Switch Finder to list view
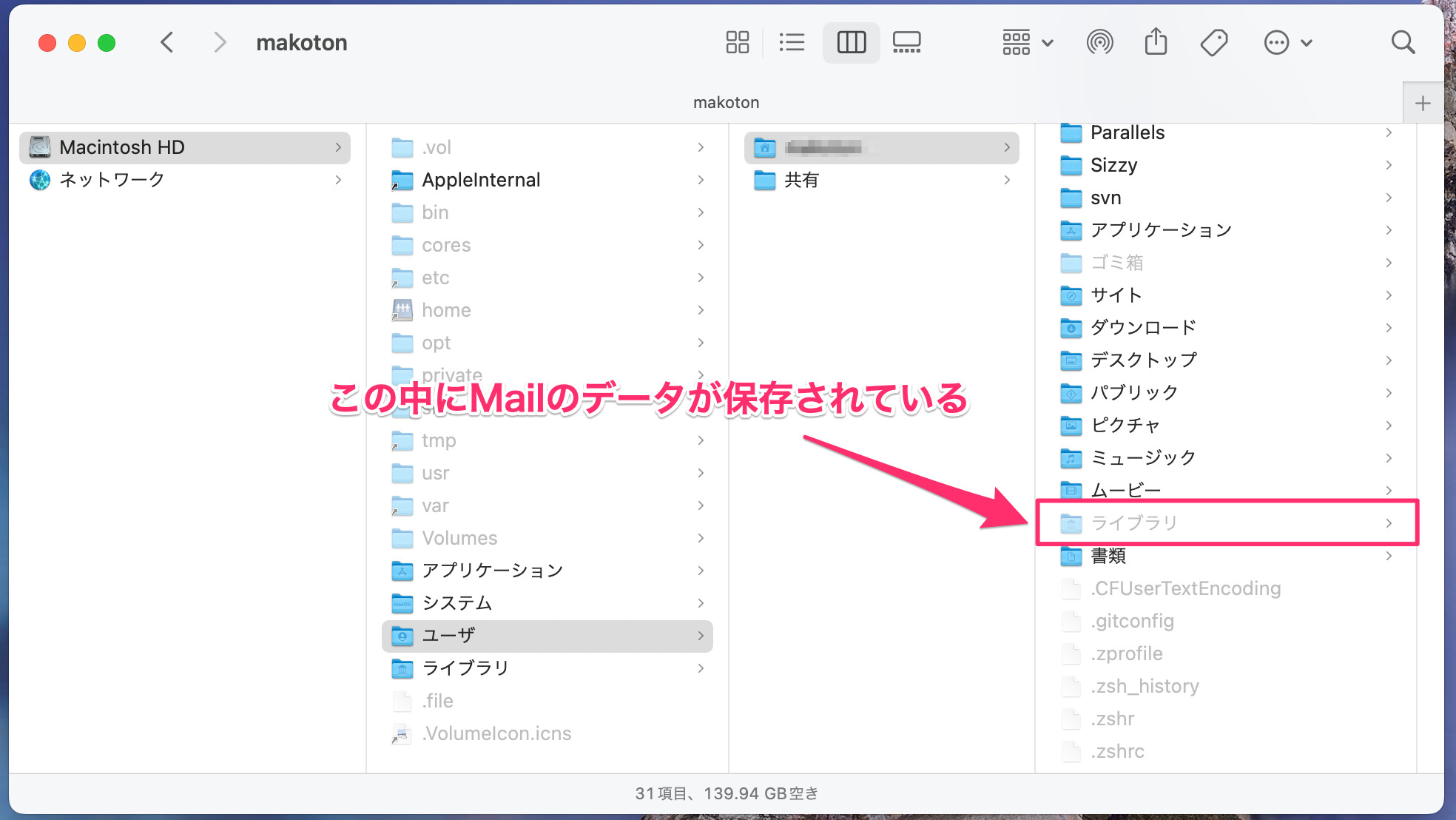Viewport: 1456px width, 820px height. 792,42
